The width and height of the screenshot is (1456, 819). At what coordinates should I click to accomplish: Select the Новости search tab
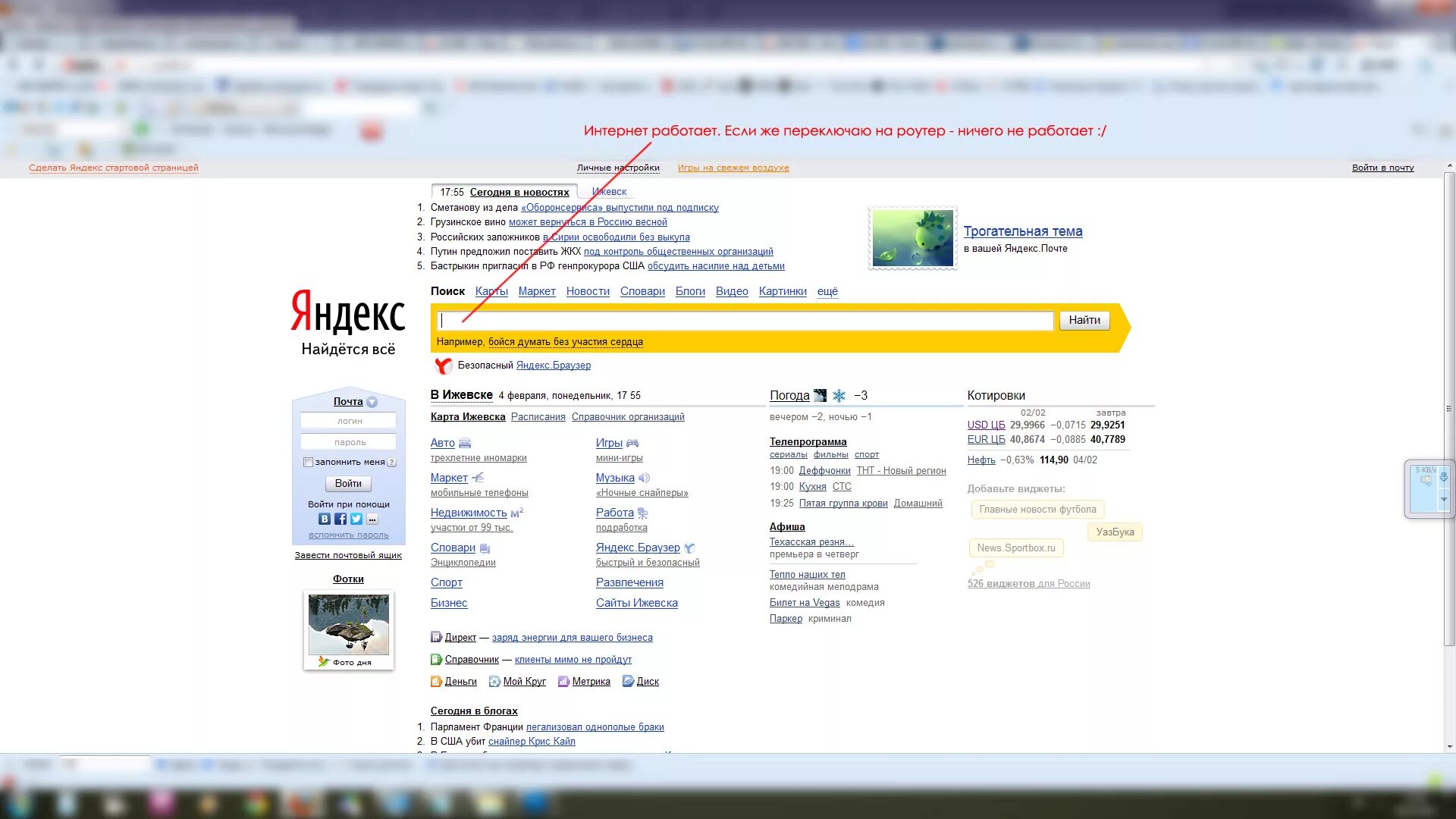[588, 291]
